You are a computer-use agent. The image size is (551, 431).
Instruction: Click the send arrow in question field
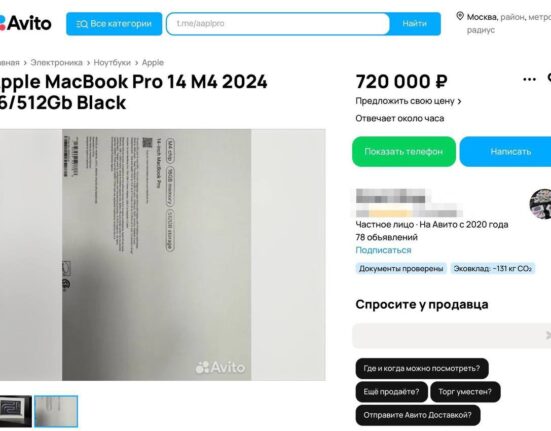coord(548,335)
